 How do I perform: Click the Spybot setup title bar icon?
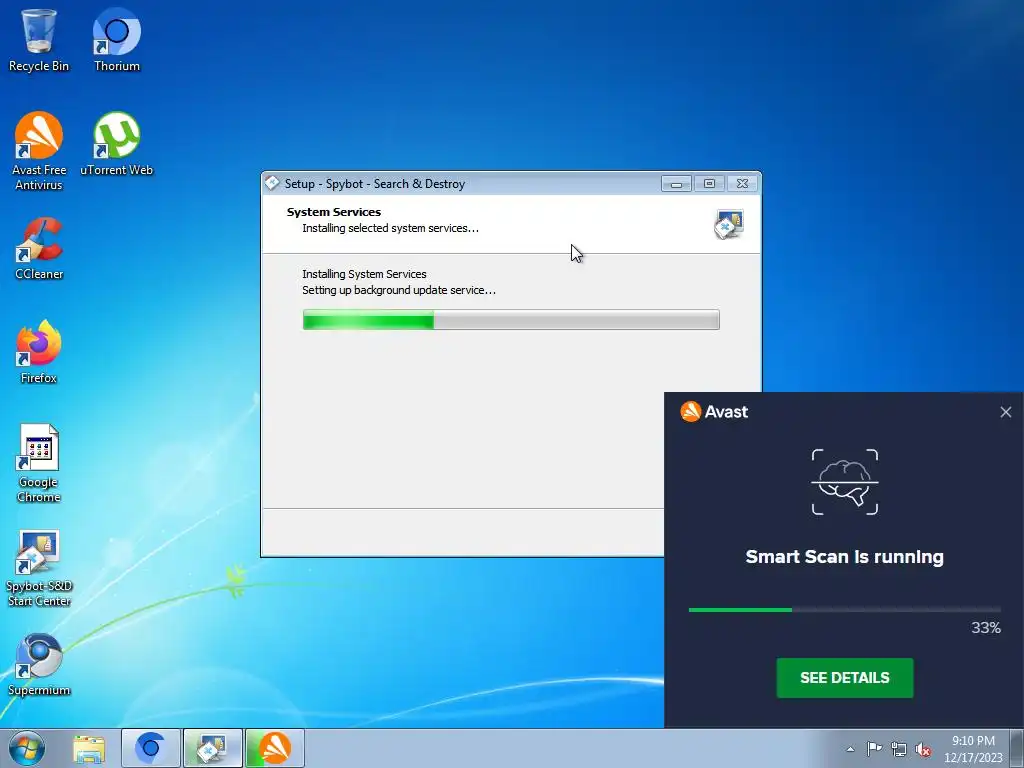tap(272, 184)
